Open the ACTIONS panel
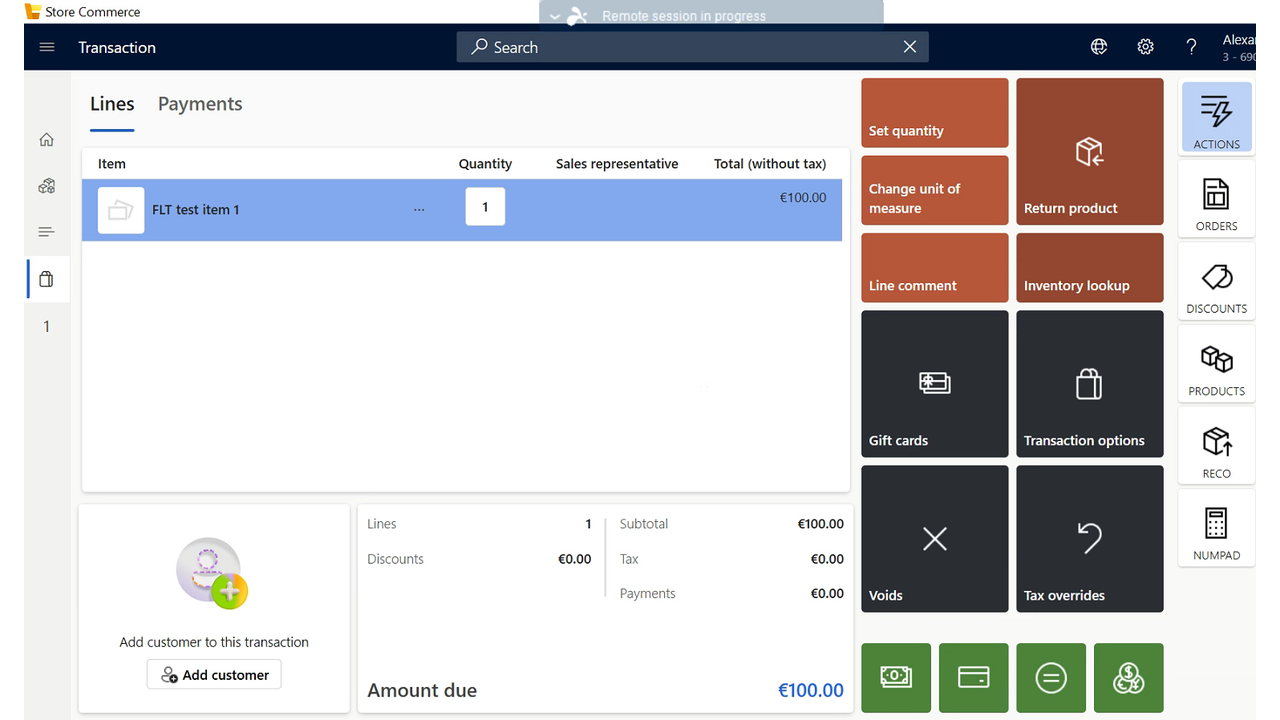Viewport: 1280px width, 720px height. pyautogui.click(x=1217, y=118)
